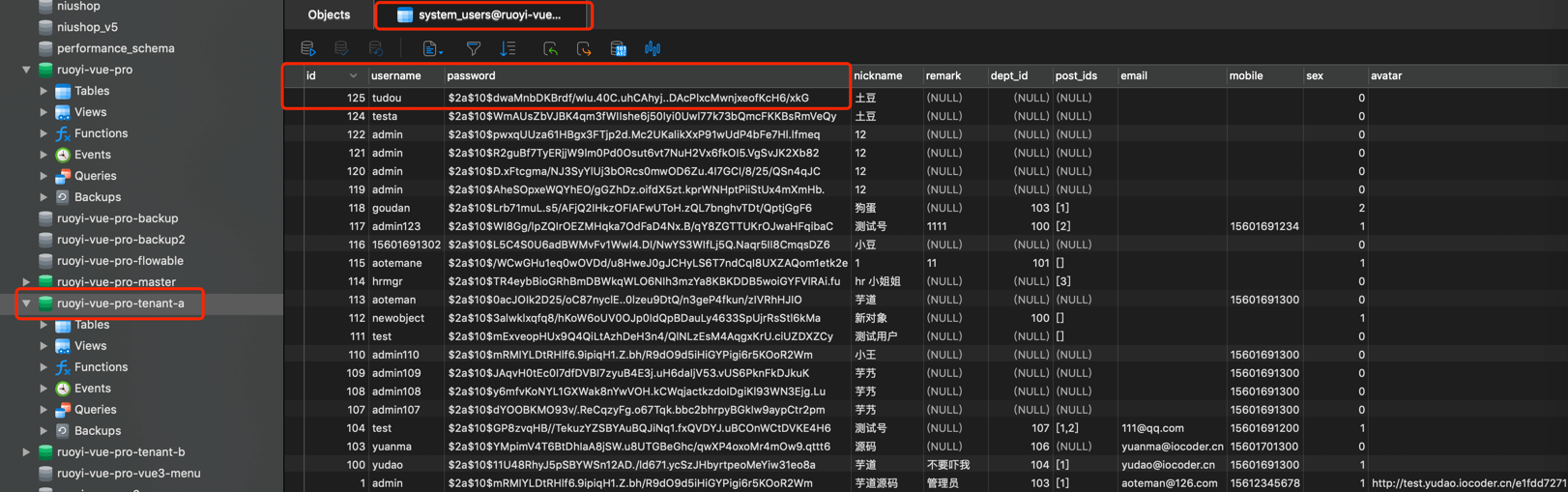Click the blue chart icon in toolbar
Viewport: 1568px width, 492px height.
coord(653,48)
